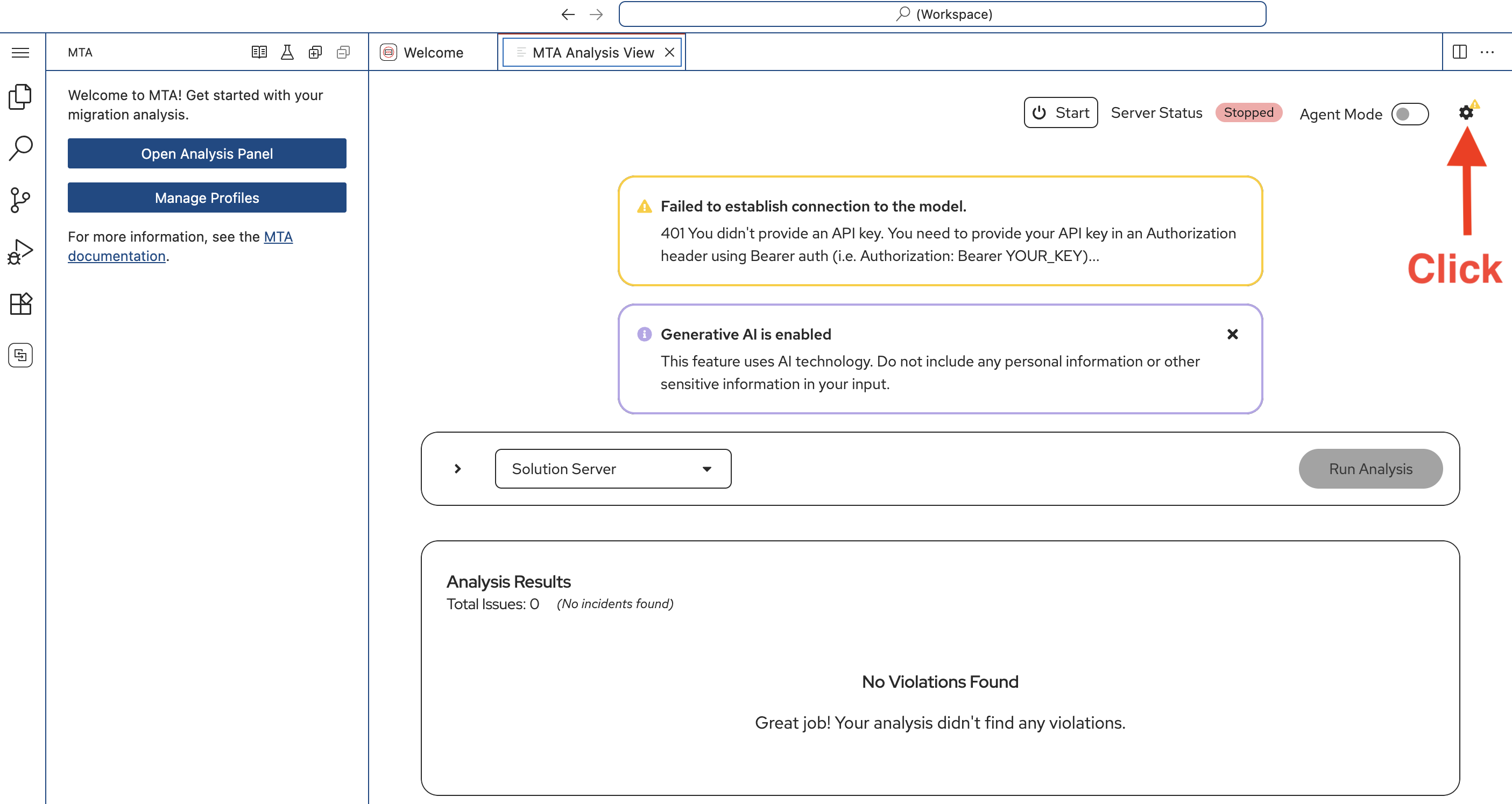Image resolution: width=1512 pixels, height=804 pixels.
Task: Switch to the Welcome tab
Action: tap(433, 52)
